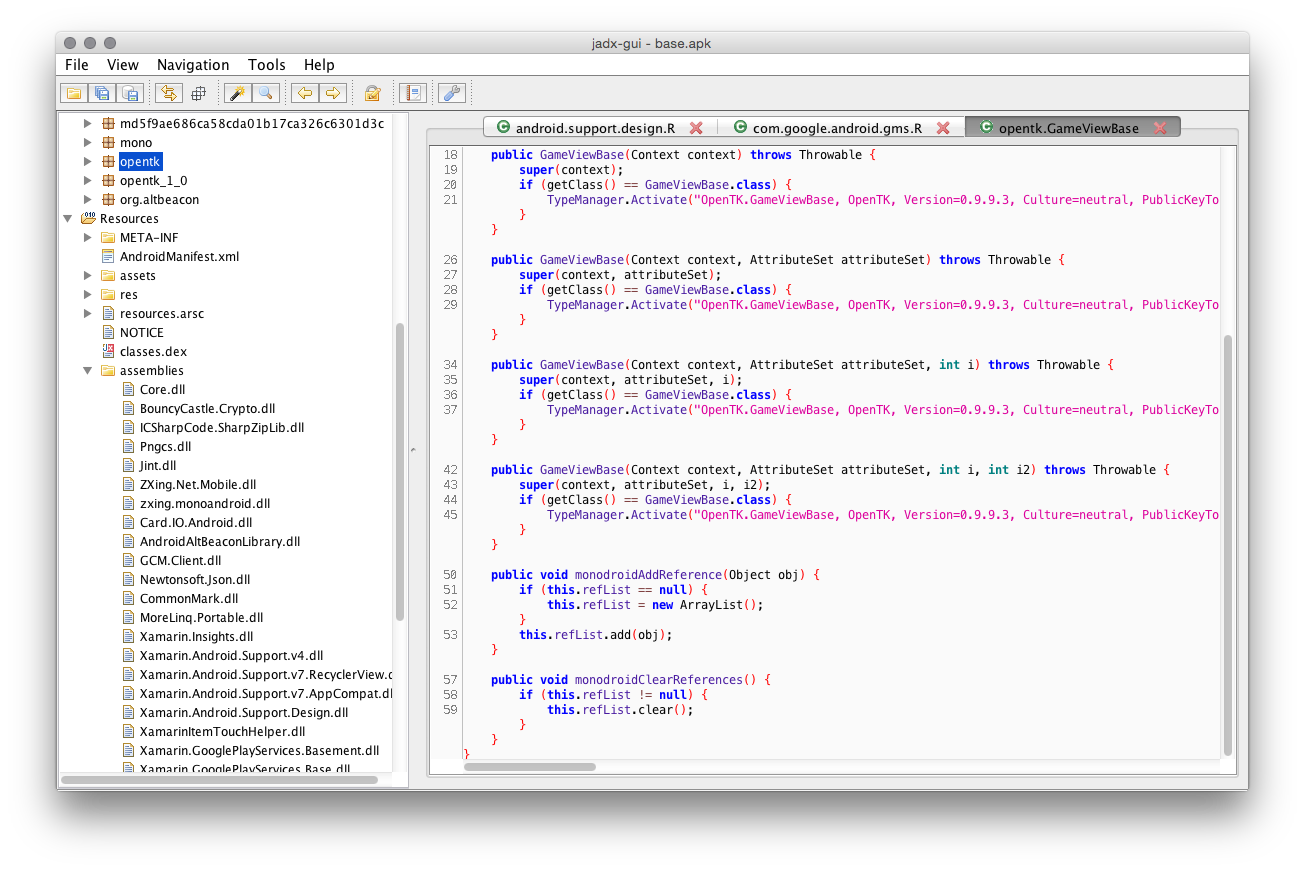Toggle the flatten packages button

[x=198, y=94]
